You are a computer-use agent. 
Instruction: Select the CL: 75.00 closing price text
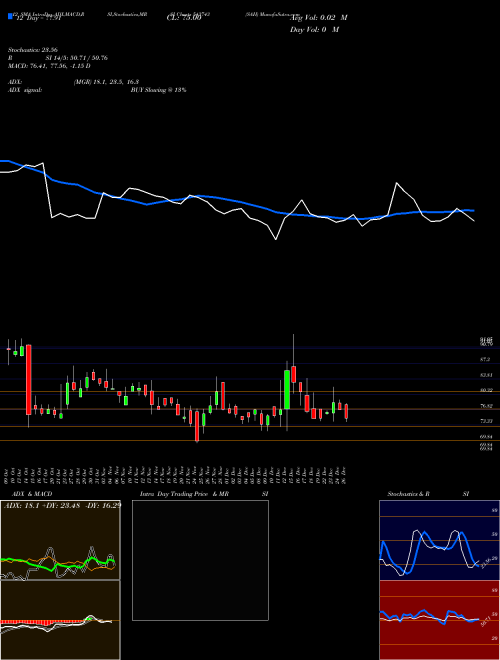(x=184, y=18)
